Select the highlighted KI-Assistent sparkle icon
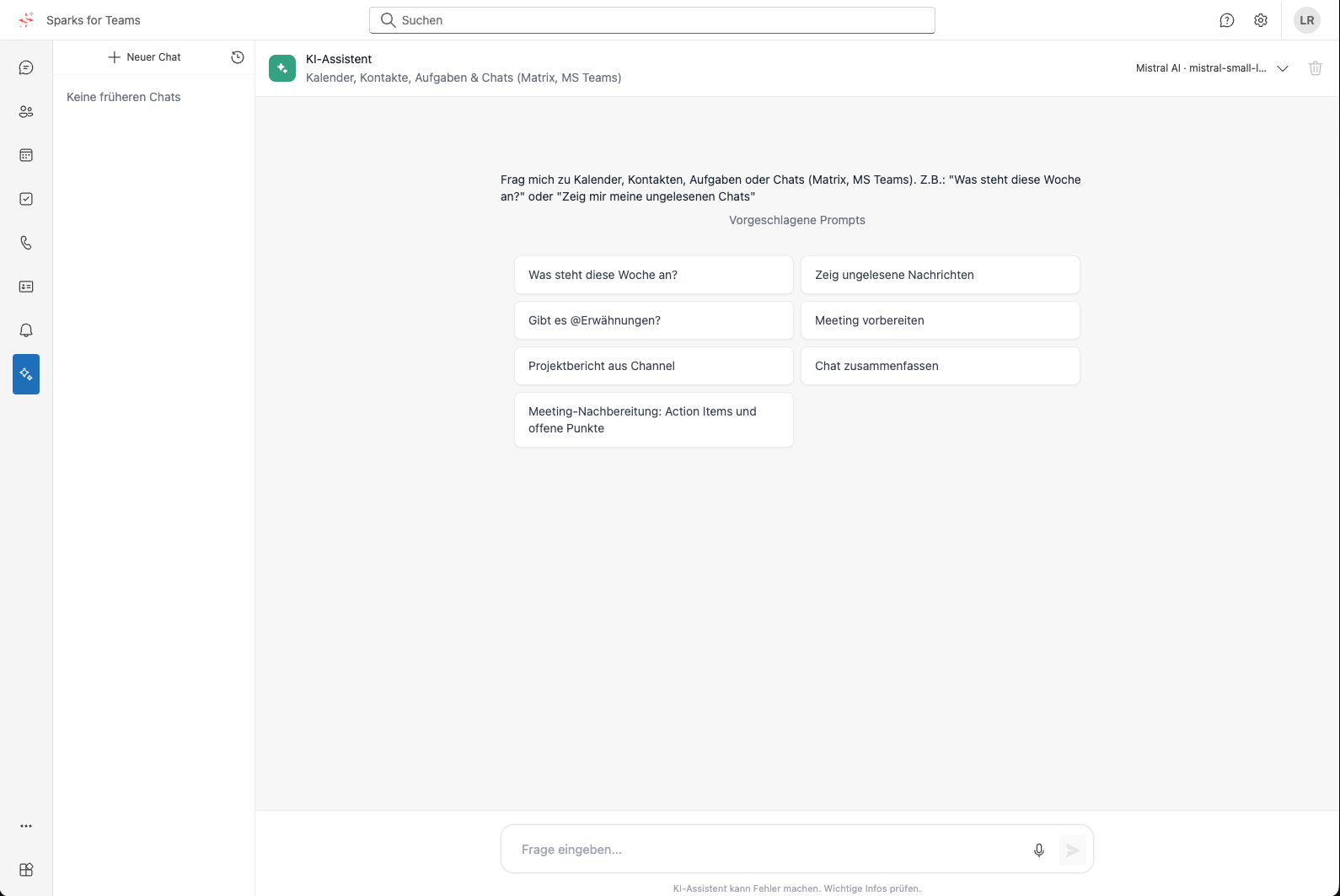This screenshot has width=1340, height=896. 26,373
